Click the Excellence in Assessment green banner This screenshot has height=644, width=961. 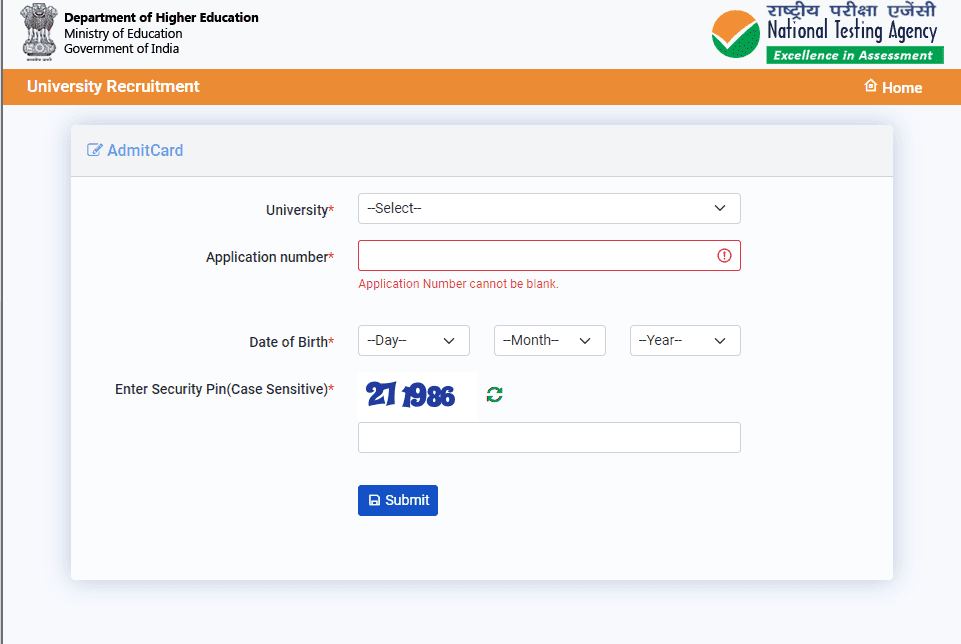click(854, 56)
